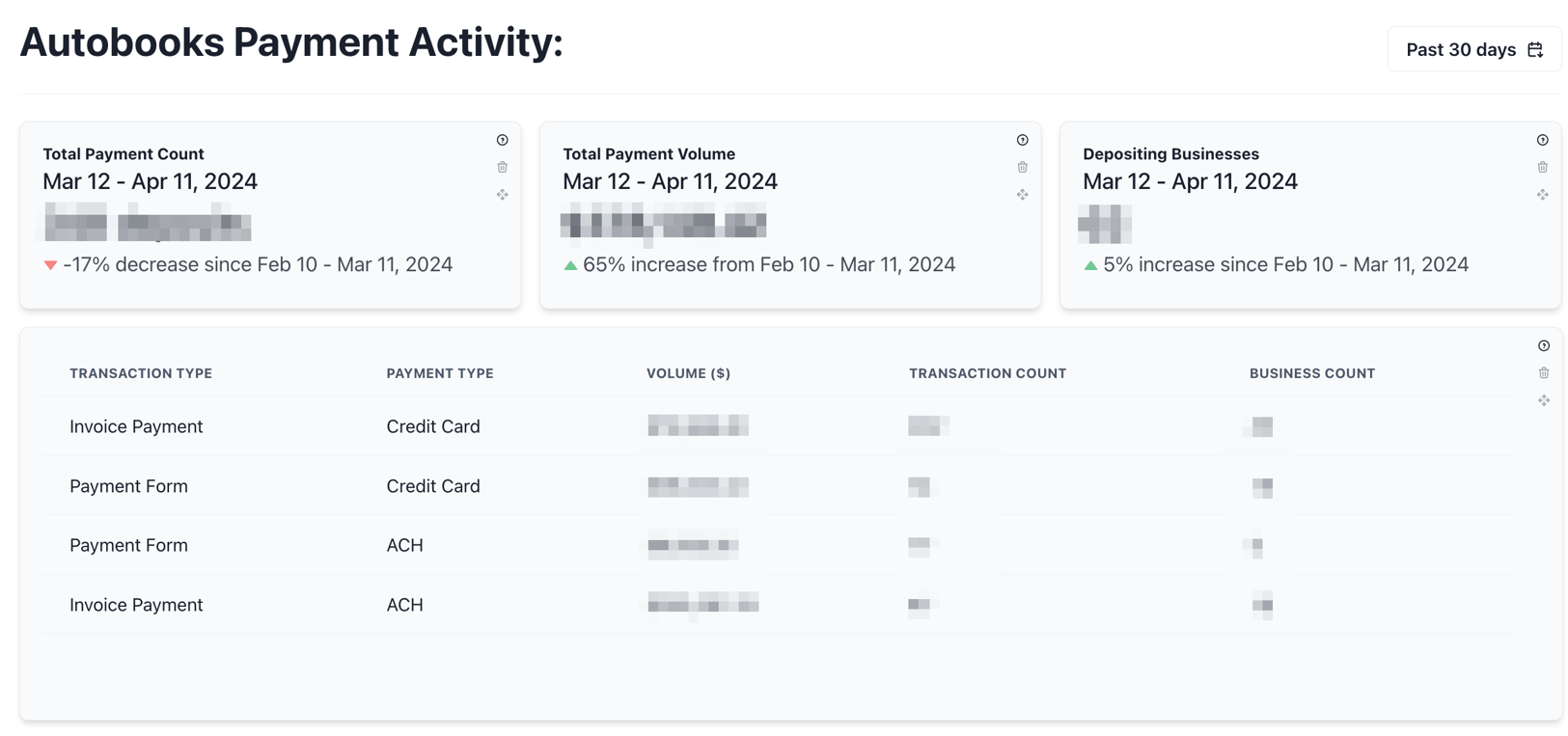The width and height of the screenshot is (1568, 736).
Task: Click move handle on Total Payment Count card
Action: [x=502, y=195]
